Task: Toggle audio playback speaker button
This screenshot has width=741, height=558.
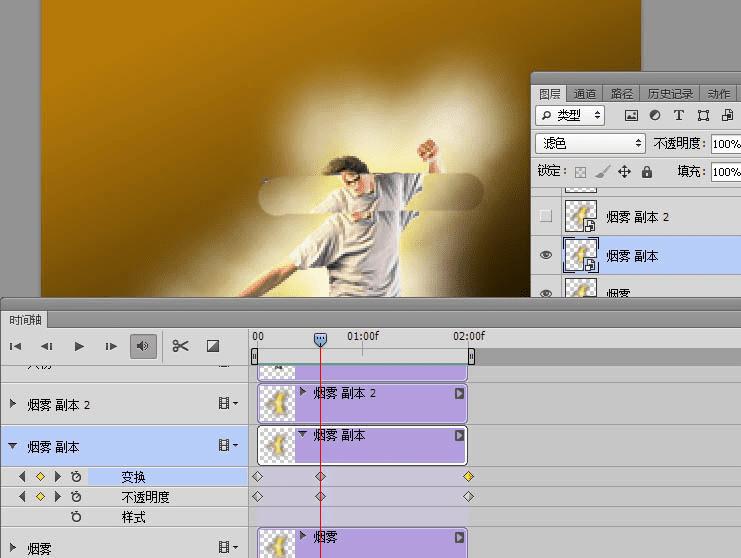Action: [x=143, y=346]
